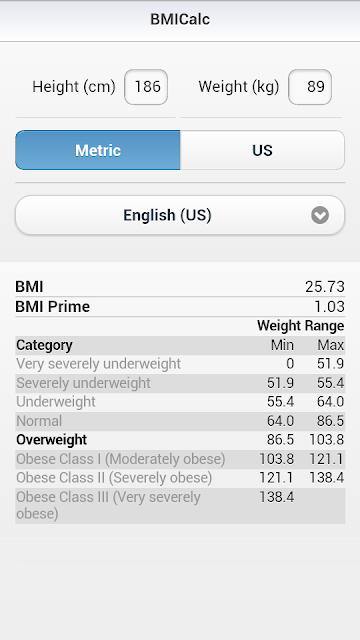
Task: Click the Category column header
Action: (44, 345)
